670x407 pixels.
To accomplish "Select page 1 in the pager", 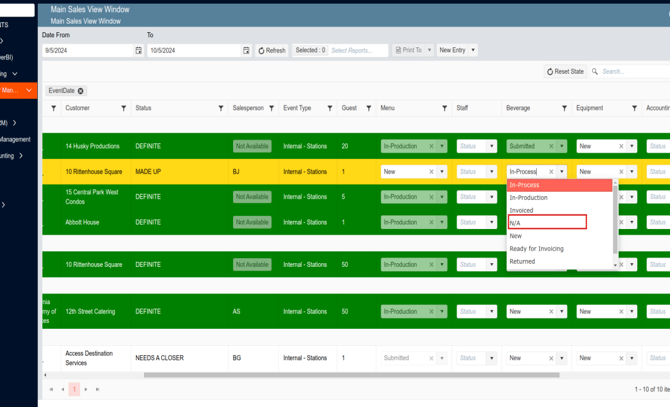I will click(x=74, y=389).
